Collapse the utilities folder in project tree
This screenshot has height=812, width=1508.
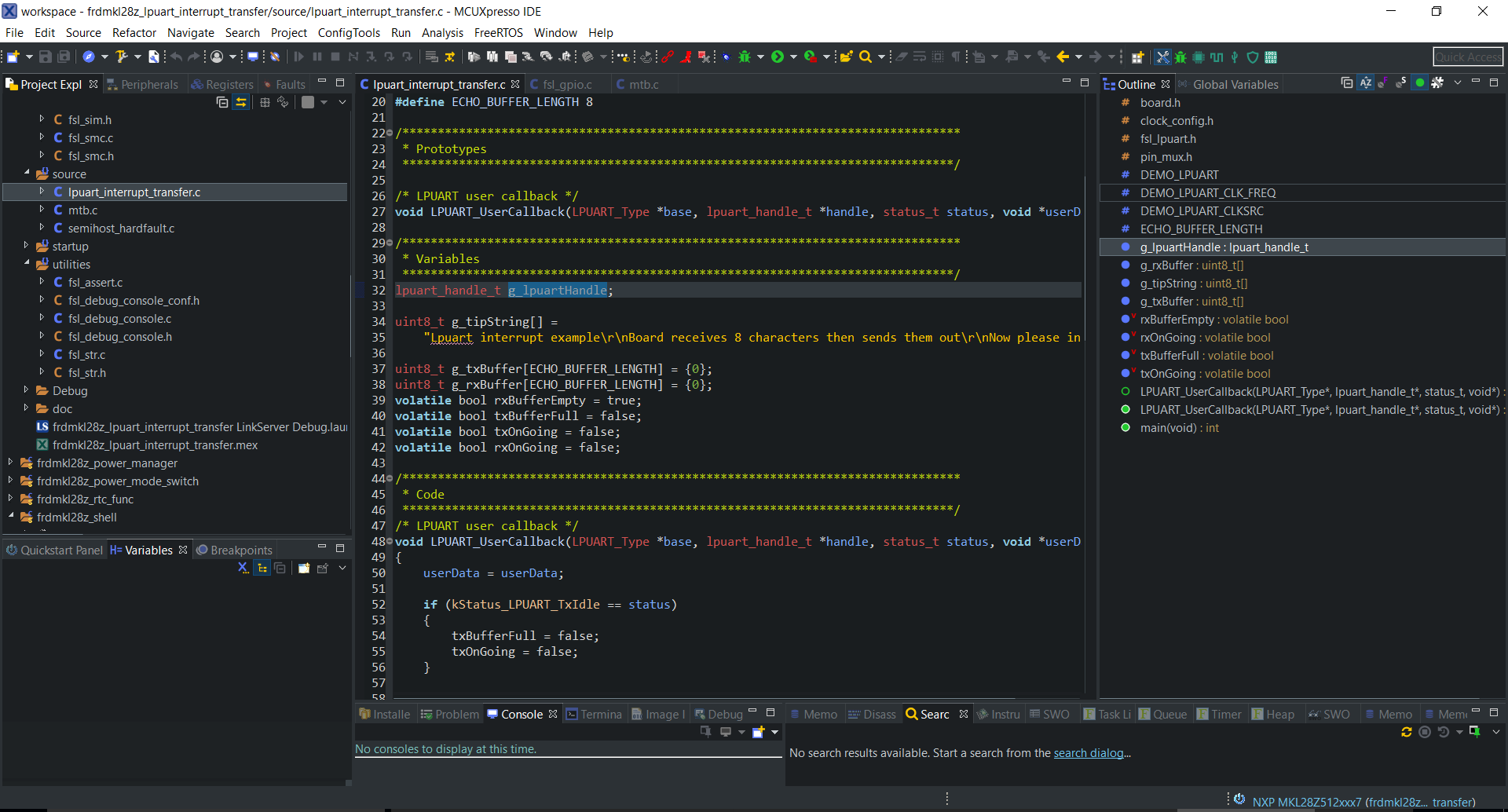coord(27,264)
